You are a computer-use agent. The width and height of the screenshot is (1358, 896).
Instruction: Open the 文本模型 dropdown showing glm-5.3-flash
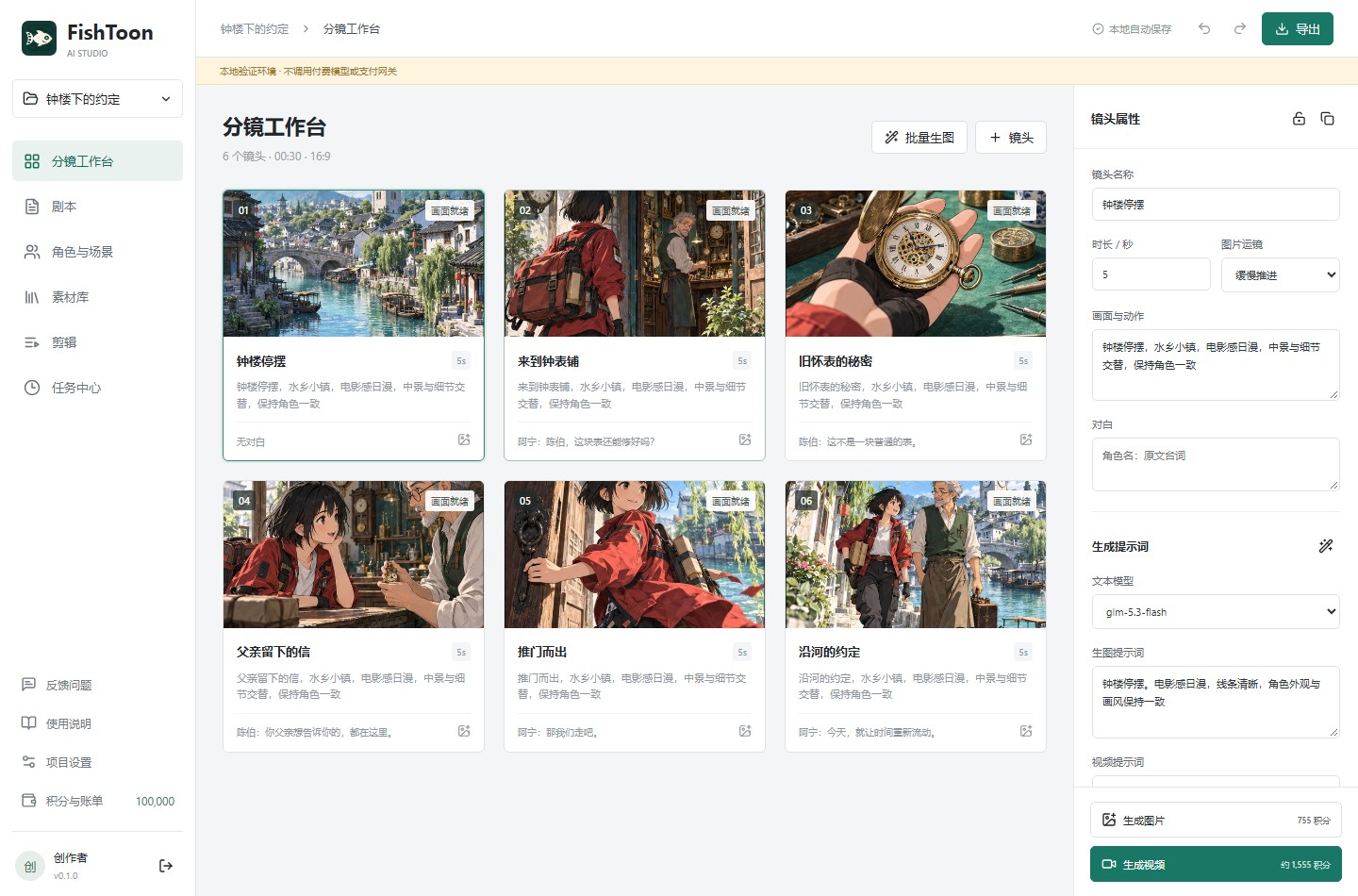[1216, 611]
